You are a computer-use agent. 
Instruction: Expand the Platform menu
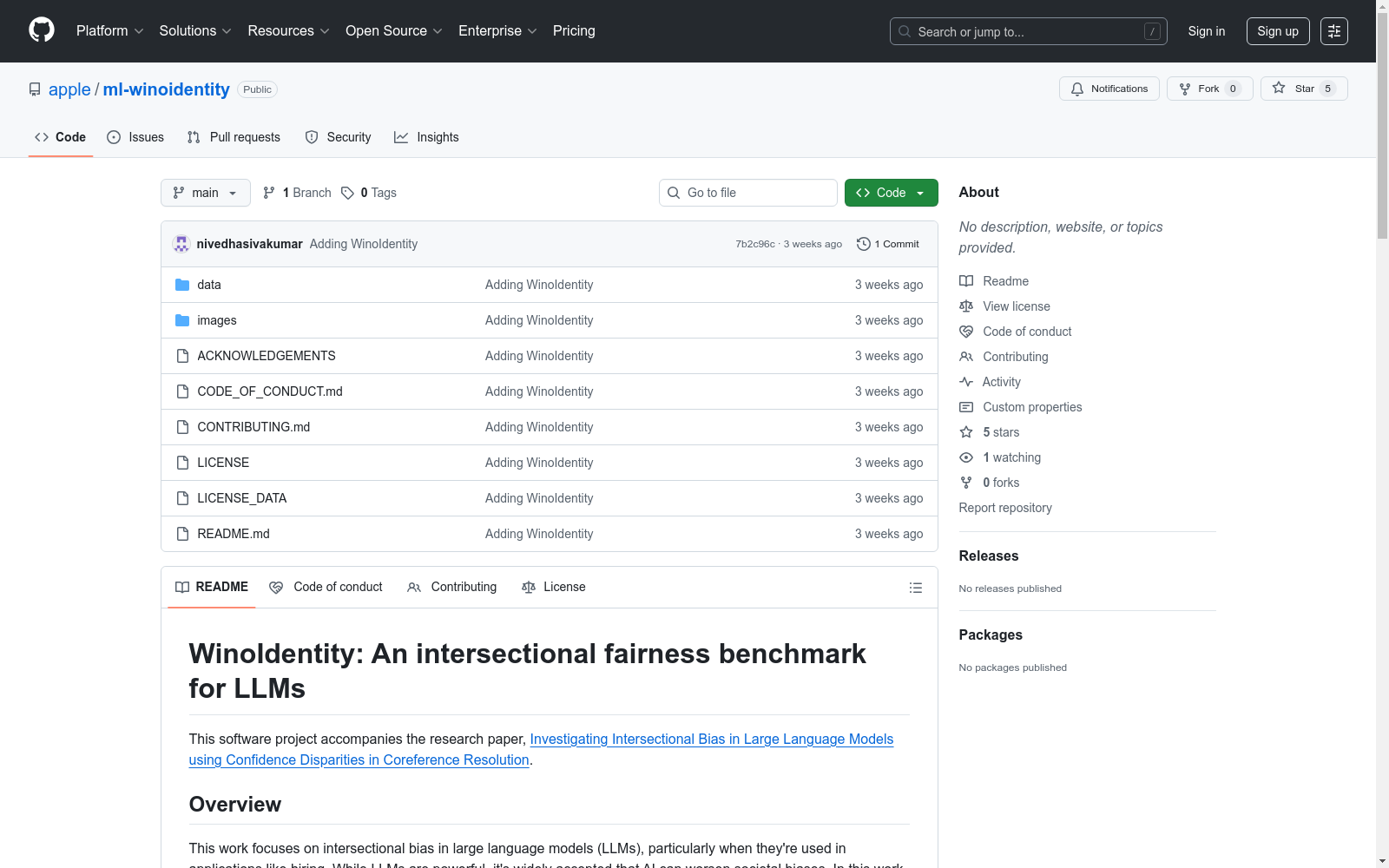coord(110,31)
